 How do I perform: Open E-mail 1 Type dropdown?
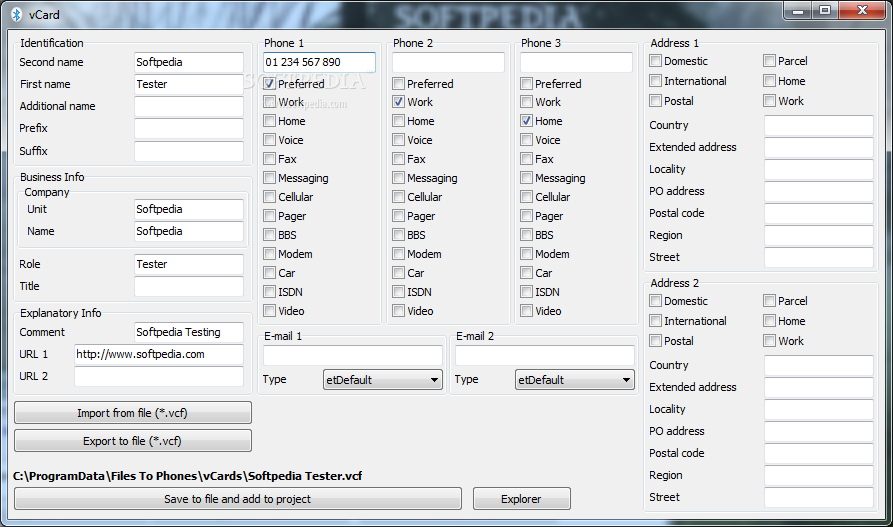(x=383, y=379)
